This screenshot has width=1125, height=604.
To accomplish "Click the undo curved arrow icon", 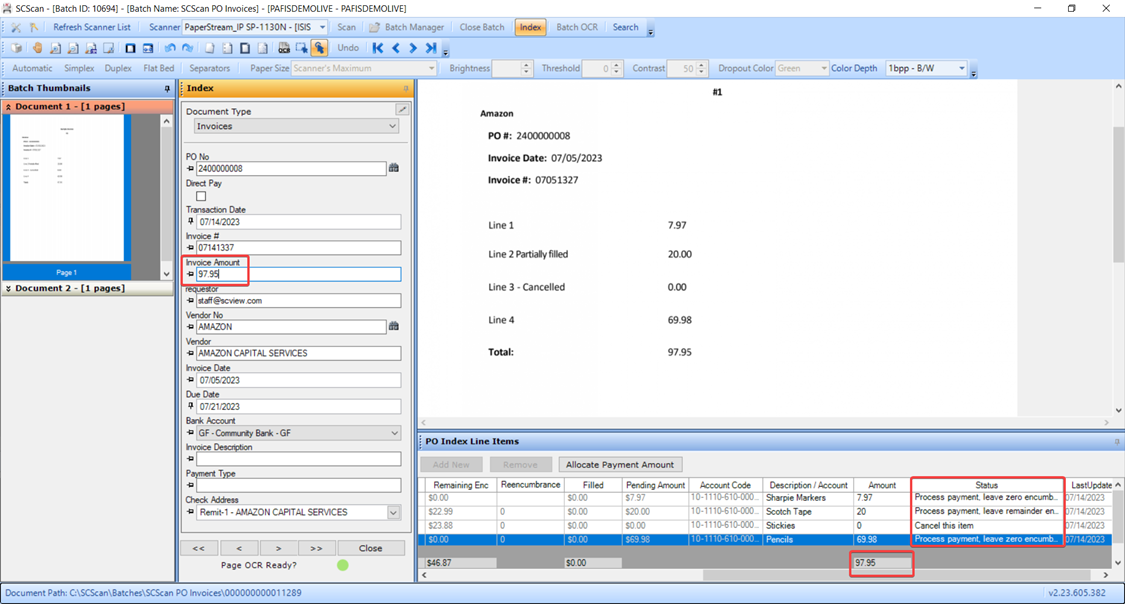I will coord(170,48).
